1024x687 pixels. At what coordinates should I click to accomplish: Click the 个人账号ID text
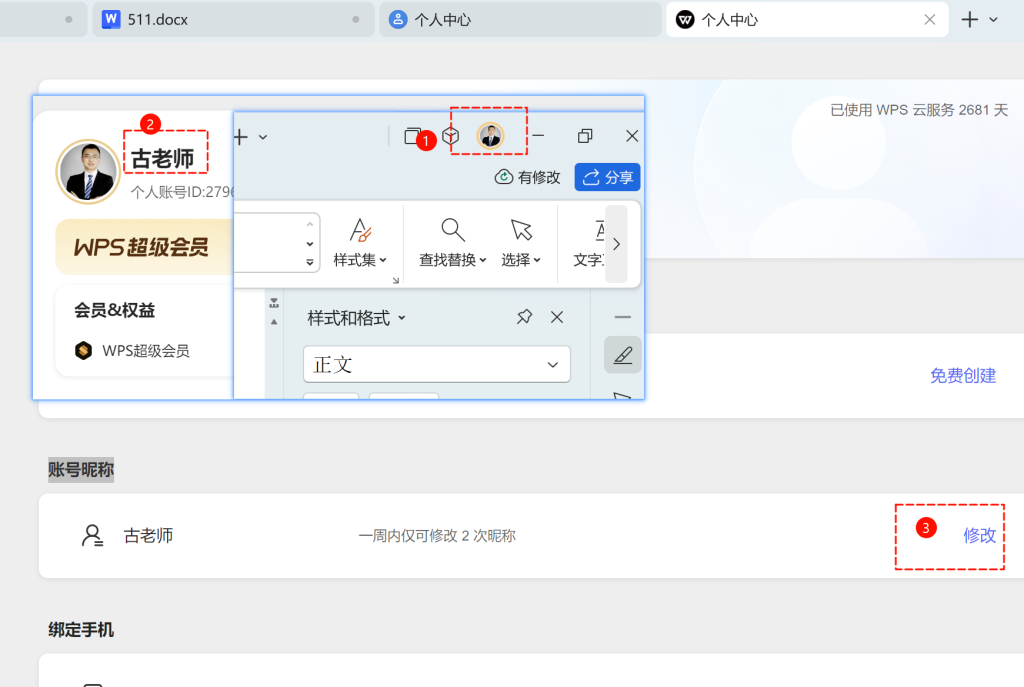(x=182, y=192)
